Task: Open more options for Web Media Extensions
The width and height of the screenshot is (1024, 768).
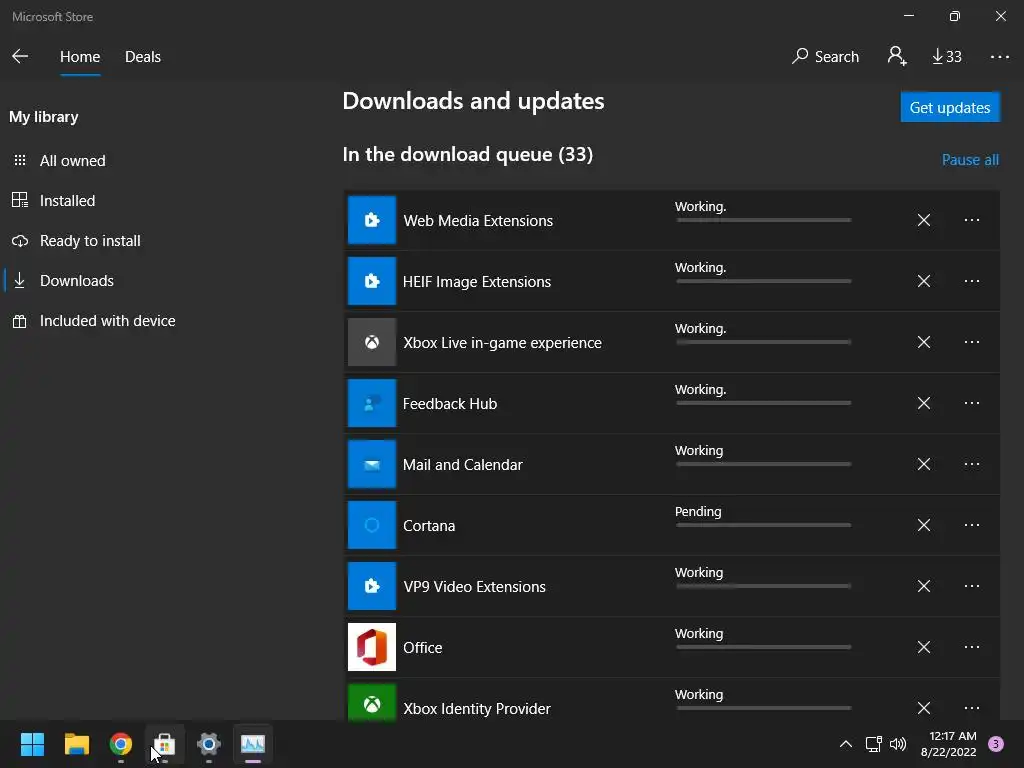Action: [x=972, y=220]
